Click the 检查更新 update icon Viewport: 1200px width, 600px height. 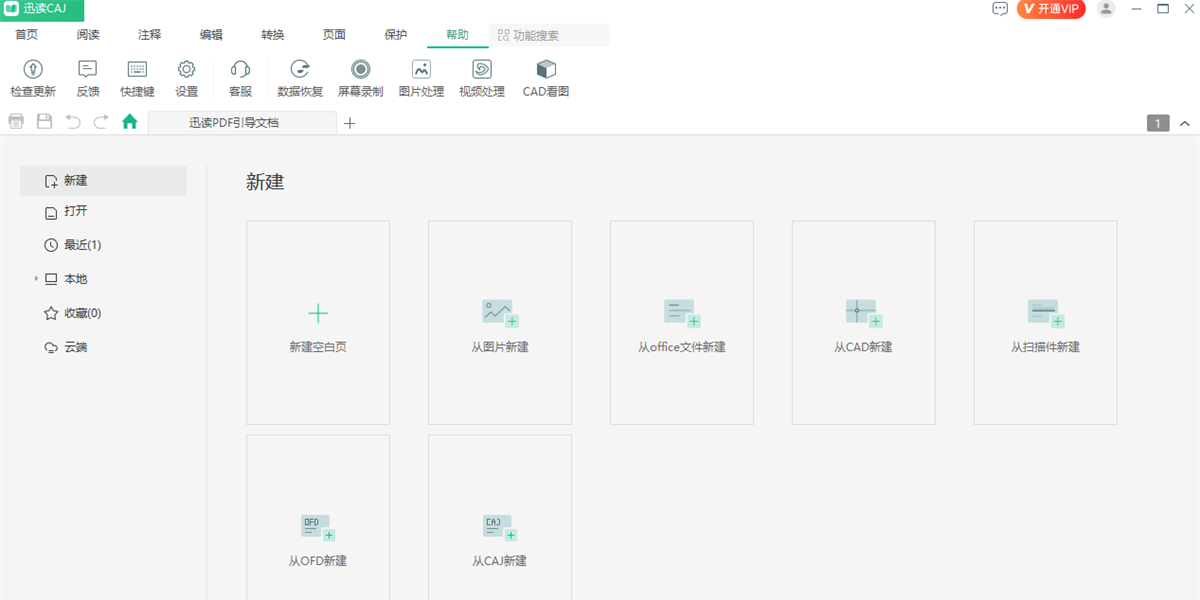pos(33,78)
